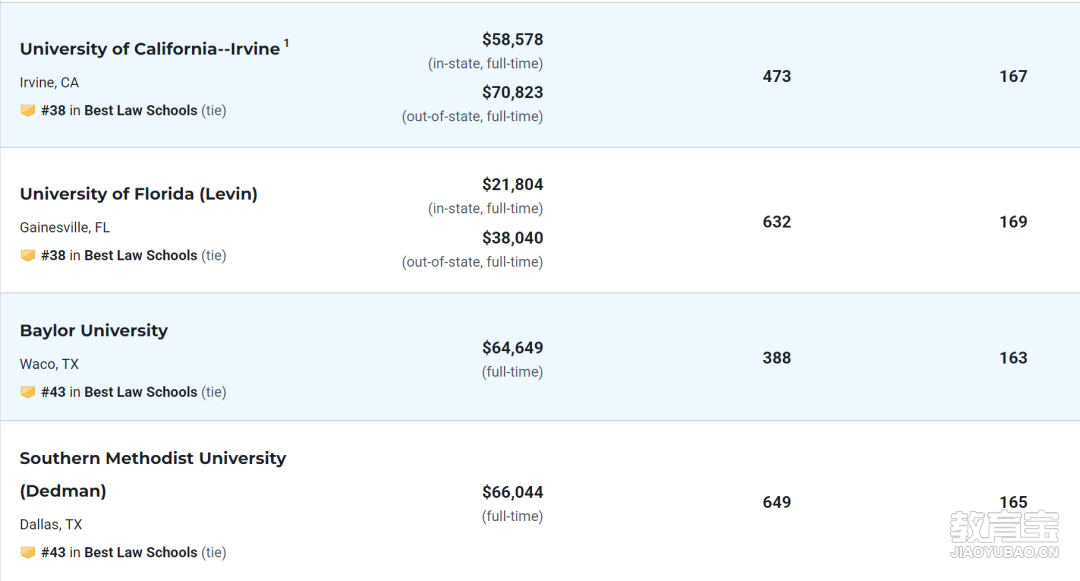Click the enrollment number 632 for Florida
The height and width of the screenshot is (581, 1080).
pyautogui.click(x=777, y=222)
